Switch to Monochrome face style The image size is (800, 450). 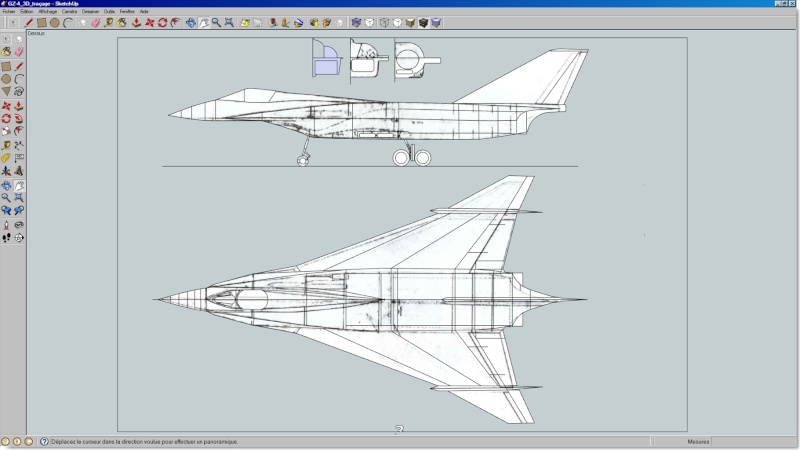coord(436,22)
